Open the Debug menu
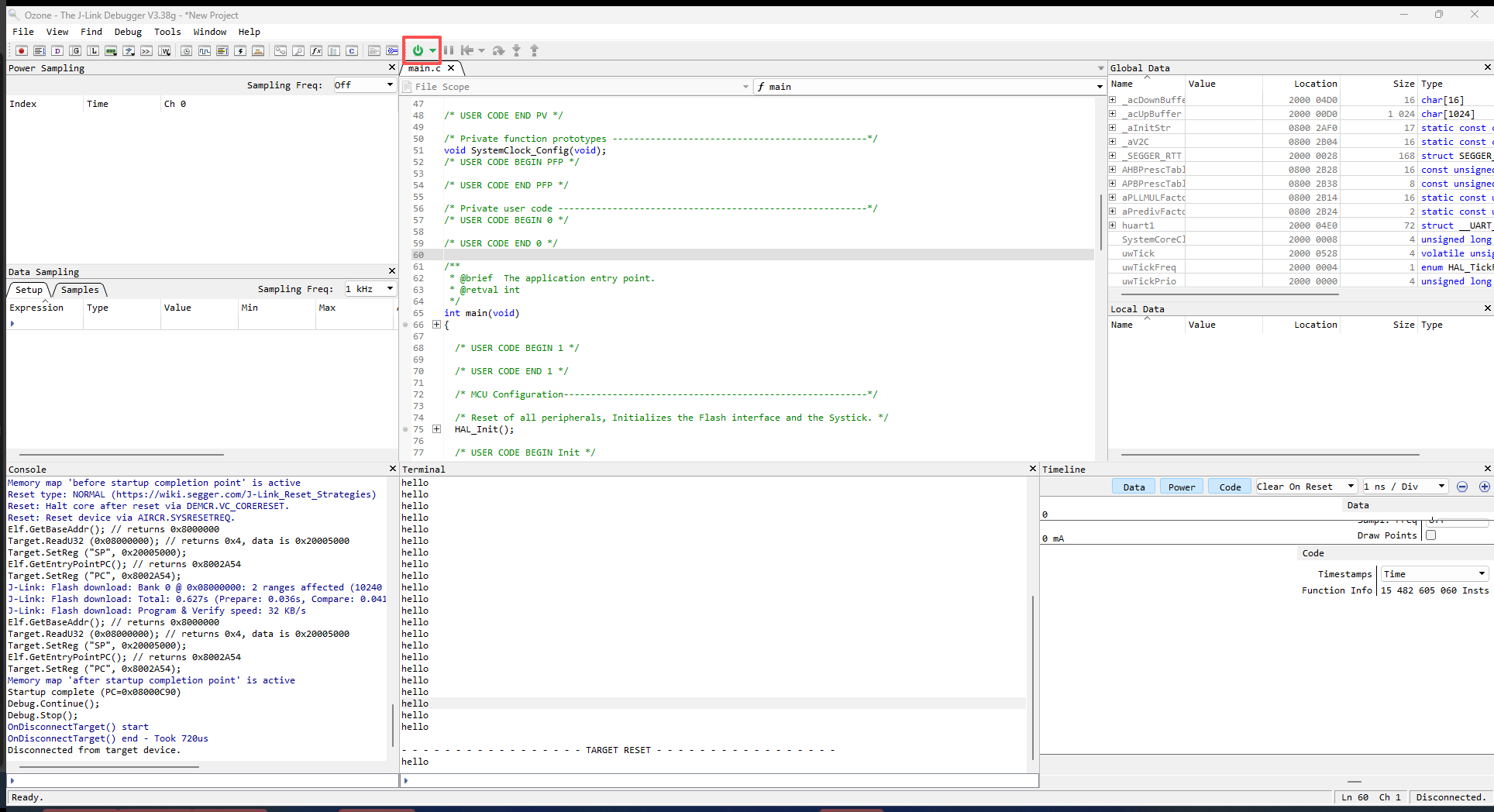The image size is (1494, 812). pyautogui.click(x=128, y=32)
